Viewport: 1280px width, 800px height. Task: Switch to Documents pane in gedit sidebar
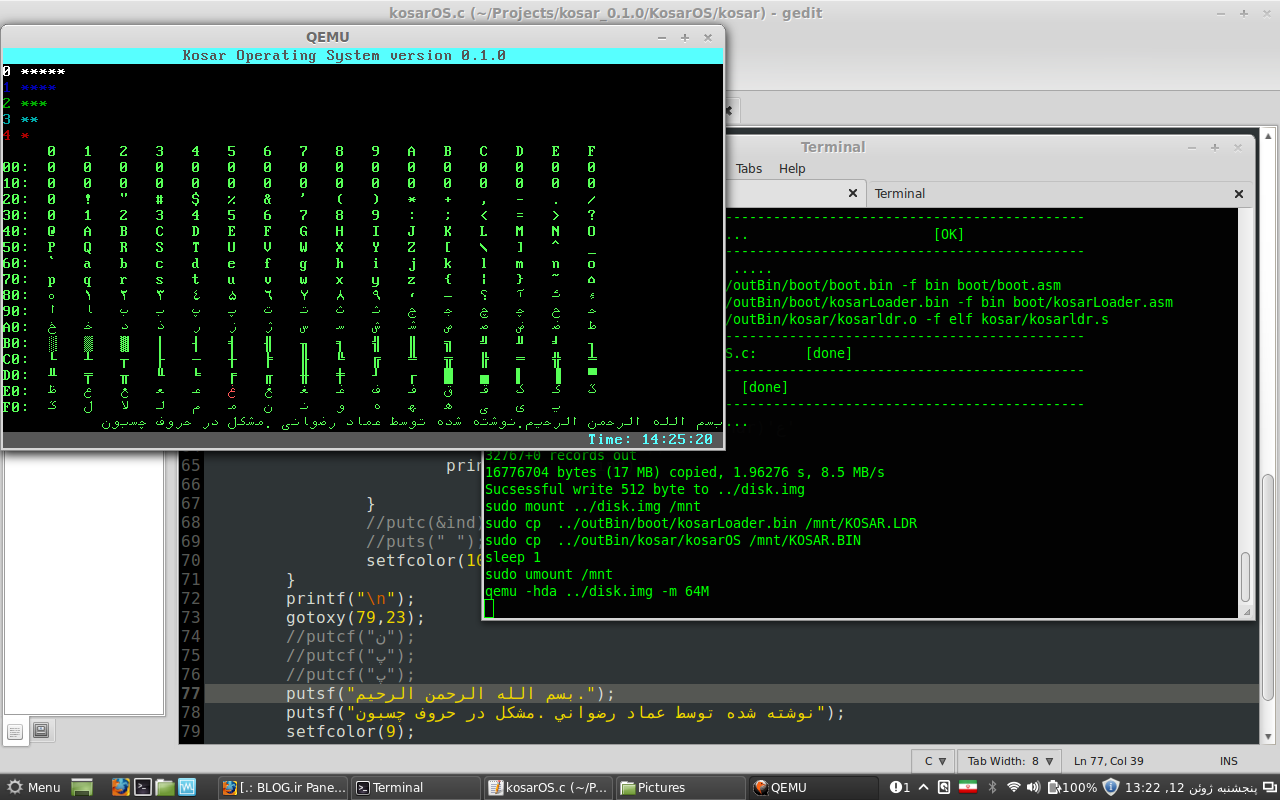click(15, 731)
